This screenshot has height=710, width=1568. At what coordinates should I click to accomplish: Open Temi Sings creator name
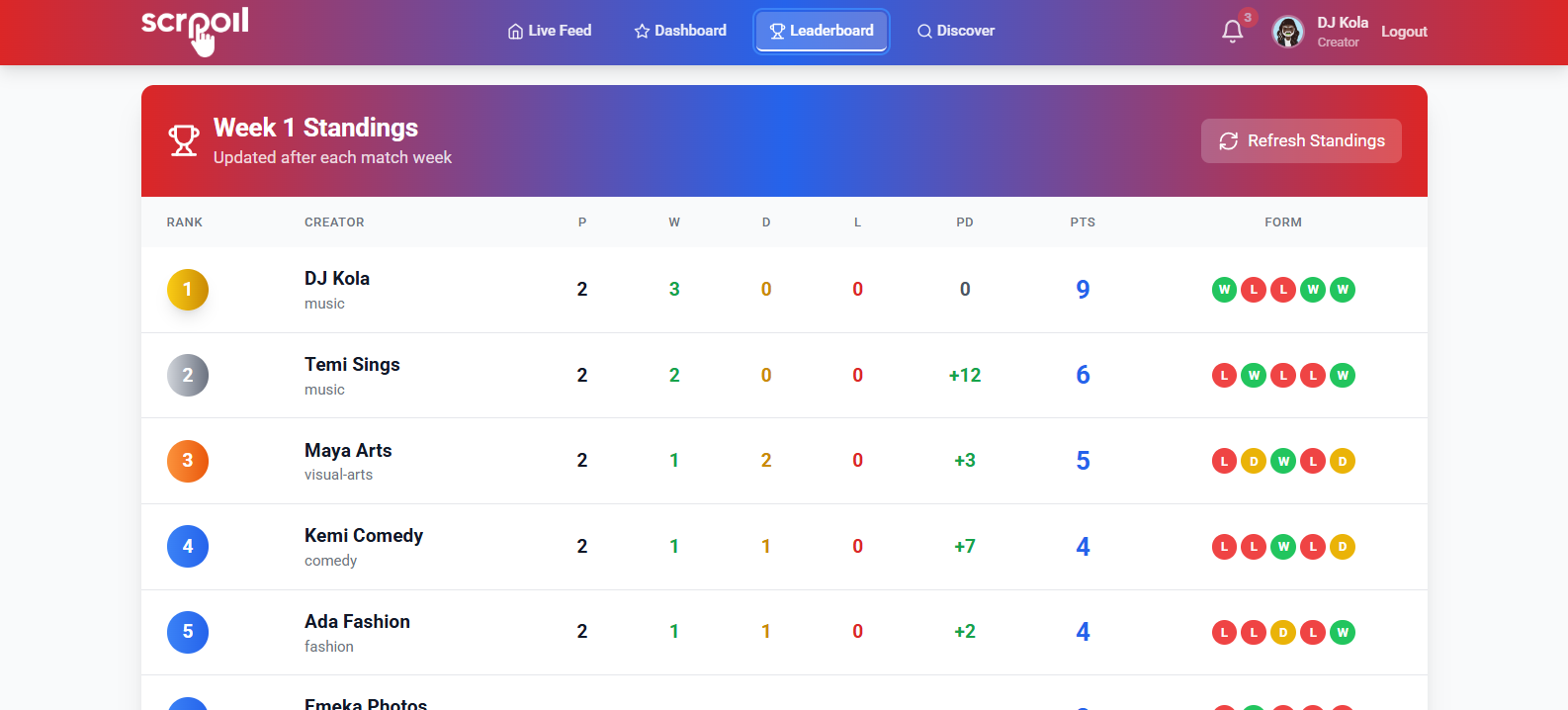click(352, 365)
